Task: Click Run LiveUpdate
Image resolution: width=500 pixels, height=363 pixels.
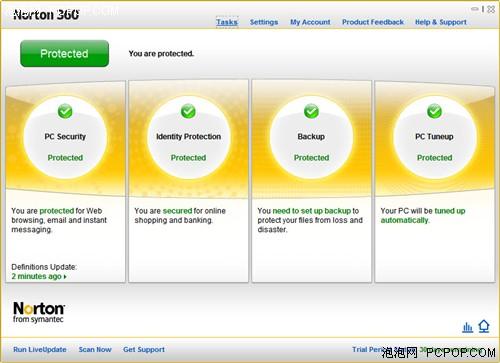Action: point(40,350)
